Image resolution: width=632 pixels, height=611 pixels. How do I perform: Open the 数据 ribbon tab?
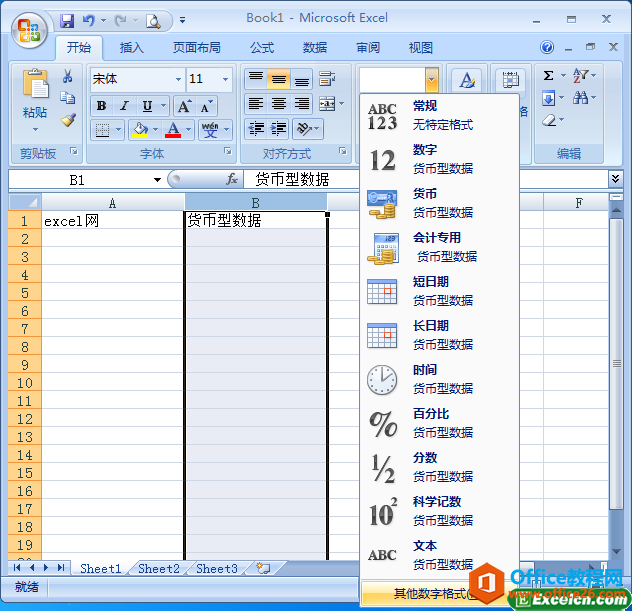[315, 48]
